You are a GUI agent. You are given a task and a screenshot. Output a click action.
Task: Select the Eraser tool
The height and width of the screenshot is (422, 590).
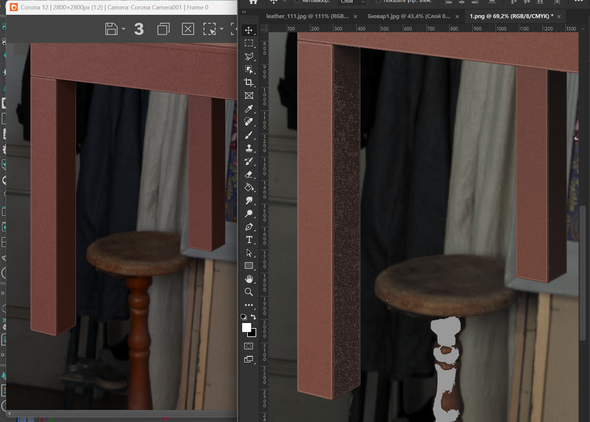coord(249,174)
